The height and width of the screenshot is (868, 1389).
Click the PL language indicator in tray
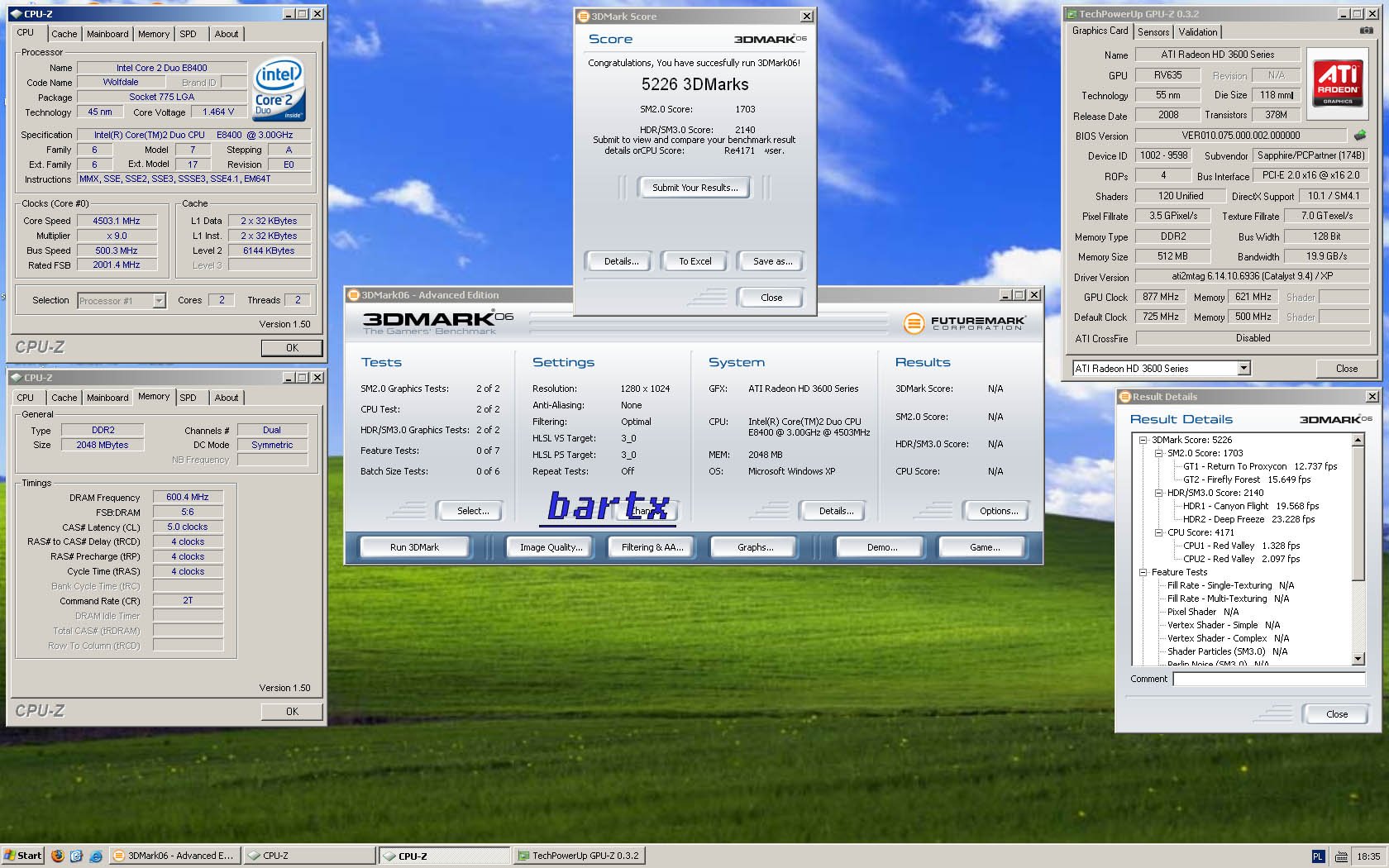coord(1318,856)
